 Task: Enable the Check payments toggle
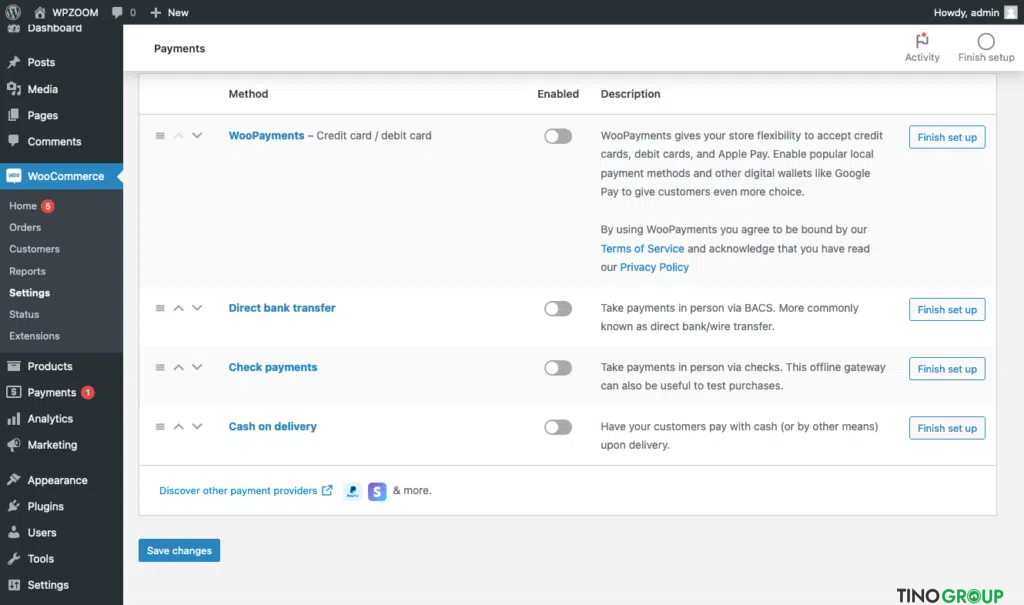point(558,368)
